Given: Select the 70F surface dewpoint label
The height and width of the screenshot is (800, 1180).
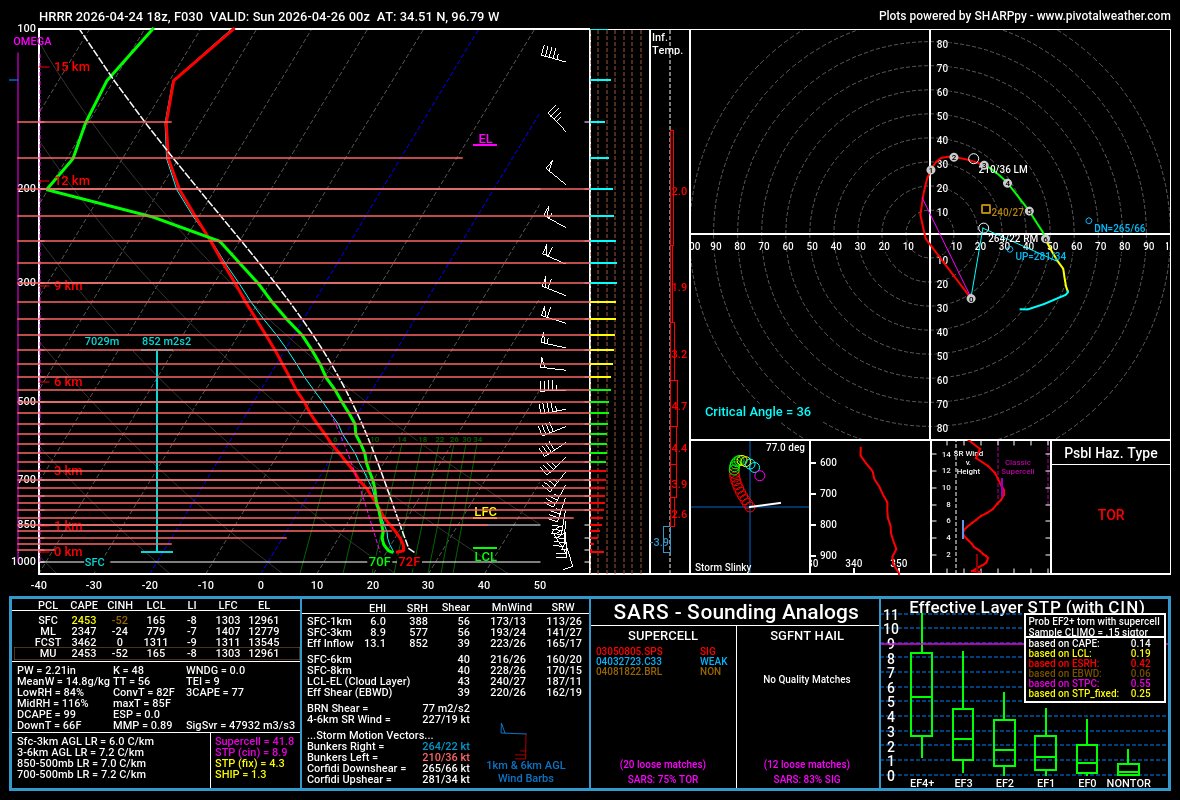Looking at the screenshot, I should click(379, 561).
